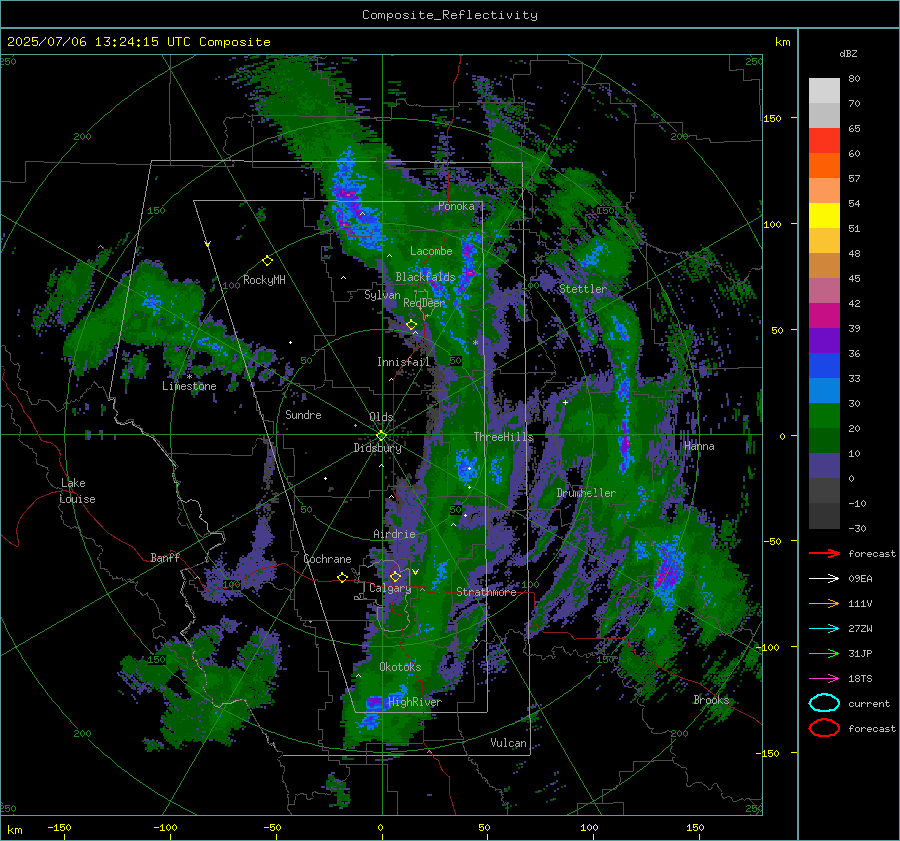Viewport: 900px width, 841px height.
Task: Click the Composite_Reflectivity title
Action: pyautogui.click(x=450, y=15)
